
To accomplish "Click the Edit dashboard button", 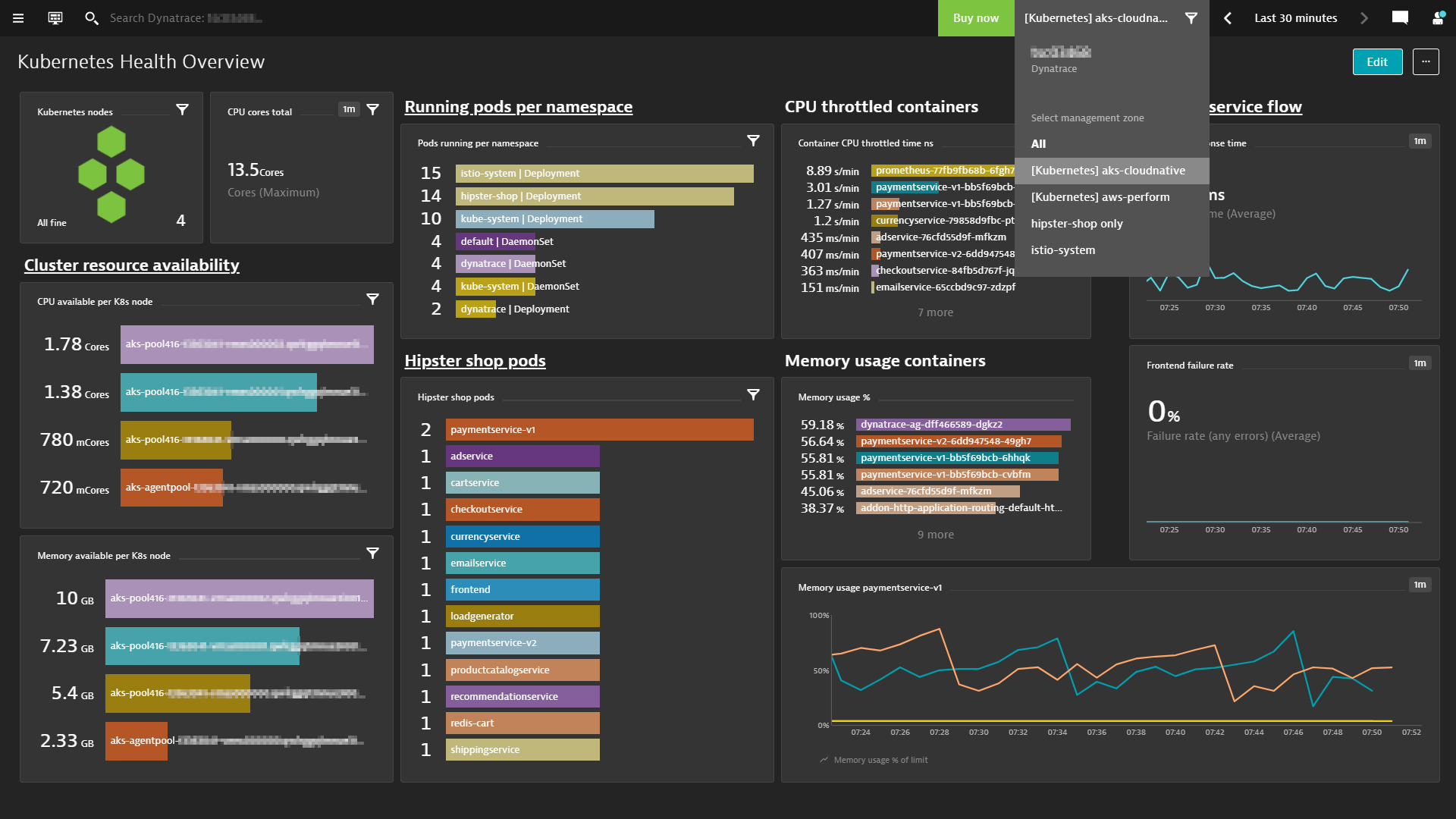I will (x=1377, y=62).
